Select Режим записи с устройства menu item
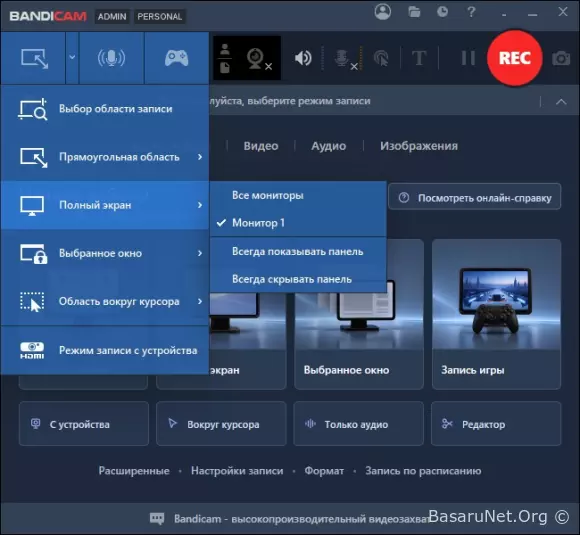 coord(105,350)
